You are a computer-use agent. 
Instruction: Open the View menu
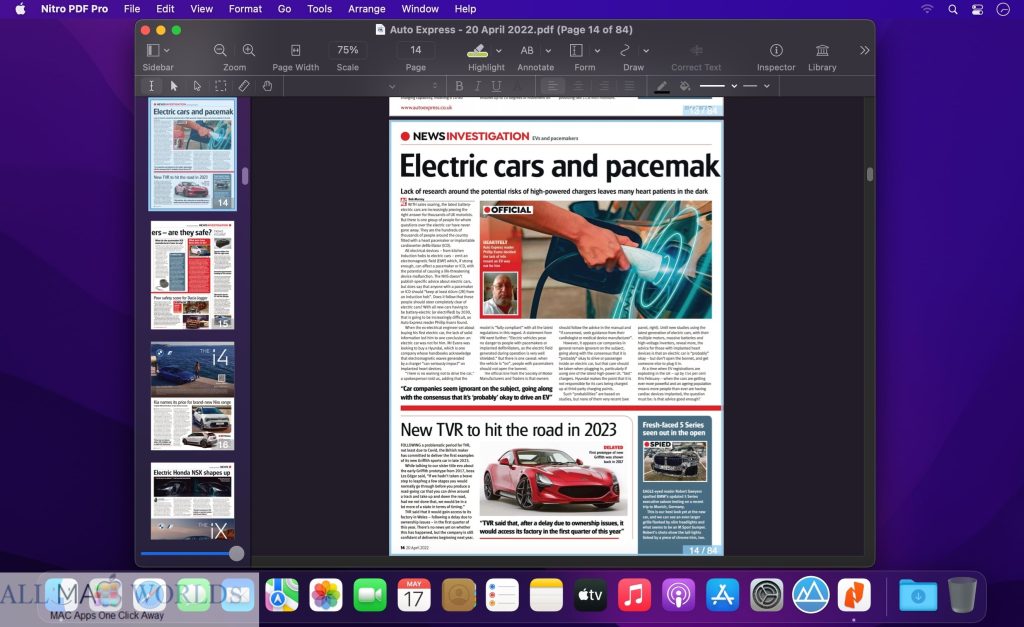(x=201, y=9)
